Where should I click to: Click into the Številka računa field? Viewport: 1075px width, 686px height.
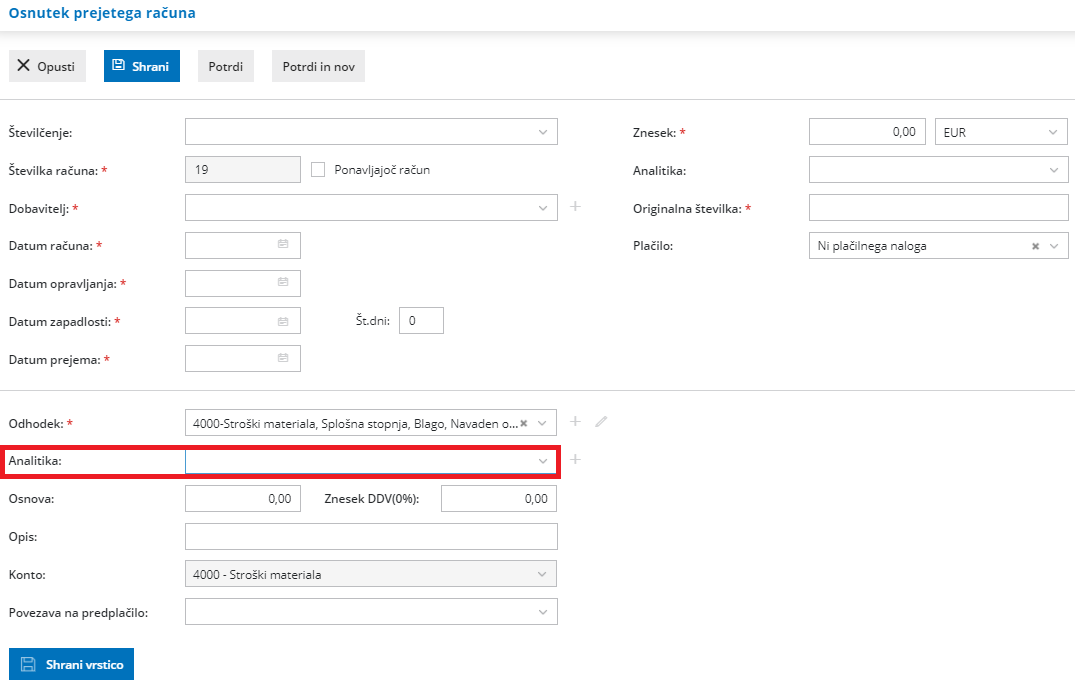click(x=243, y=169)
